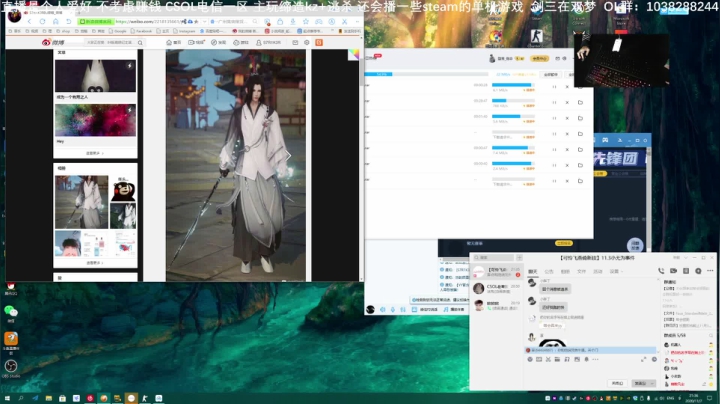The image size is (720, 404).
Task: Pause the 766 KB/s download
Action: click(554, 102)
